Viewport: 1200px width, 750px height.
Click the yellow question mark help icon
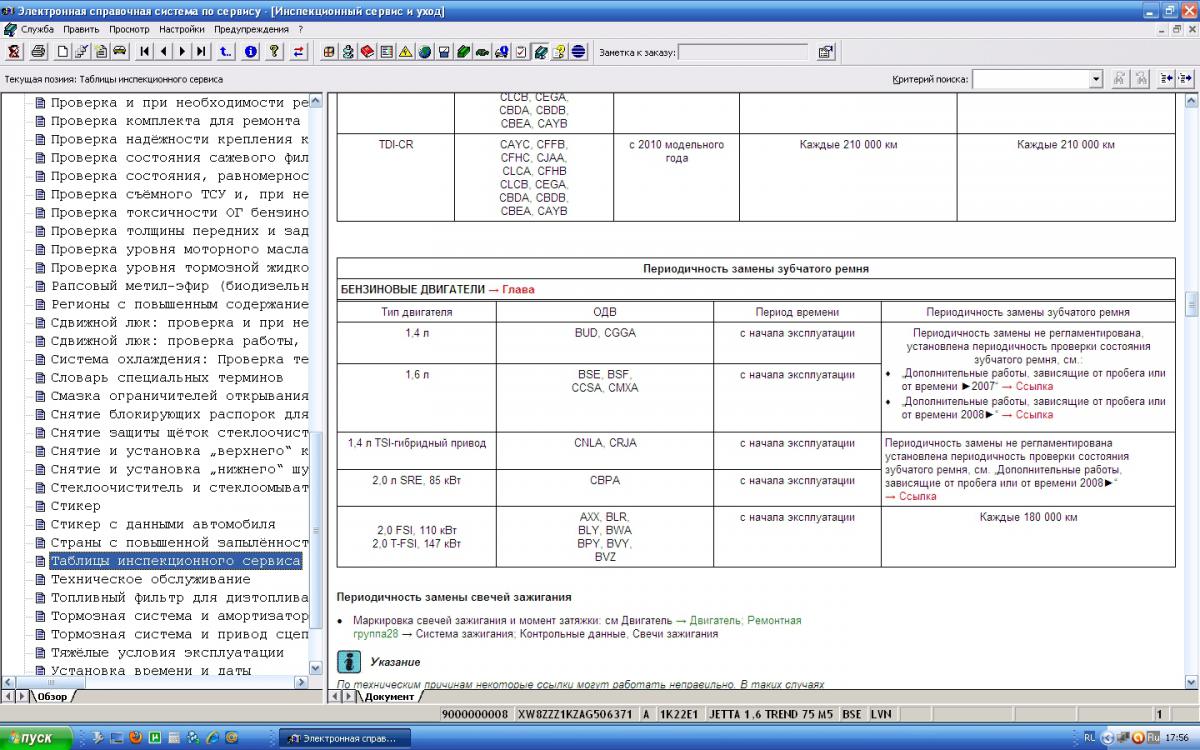tap(273, 52)
